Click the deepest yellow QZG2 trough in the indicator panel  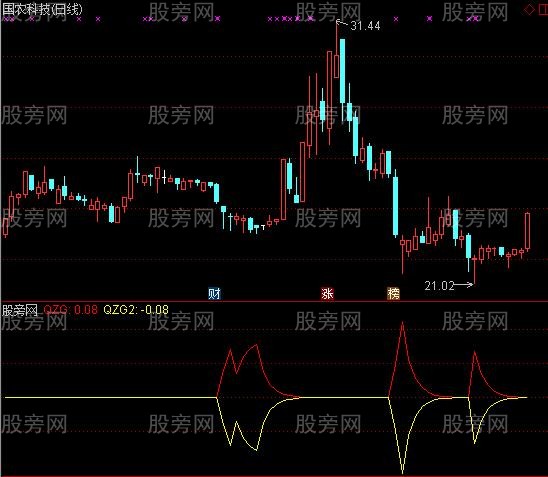pos(403,472)
